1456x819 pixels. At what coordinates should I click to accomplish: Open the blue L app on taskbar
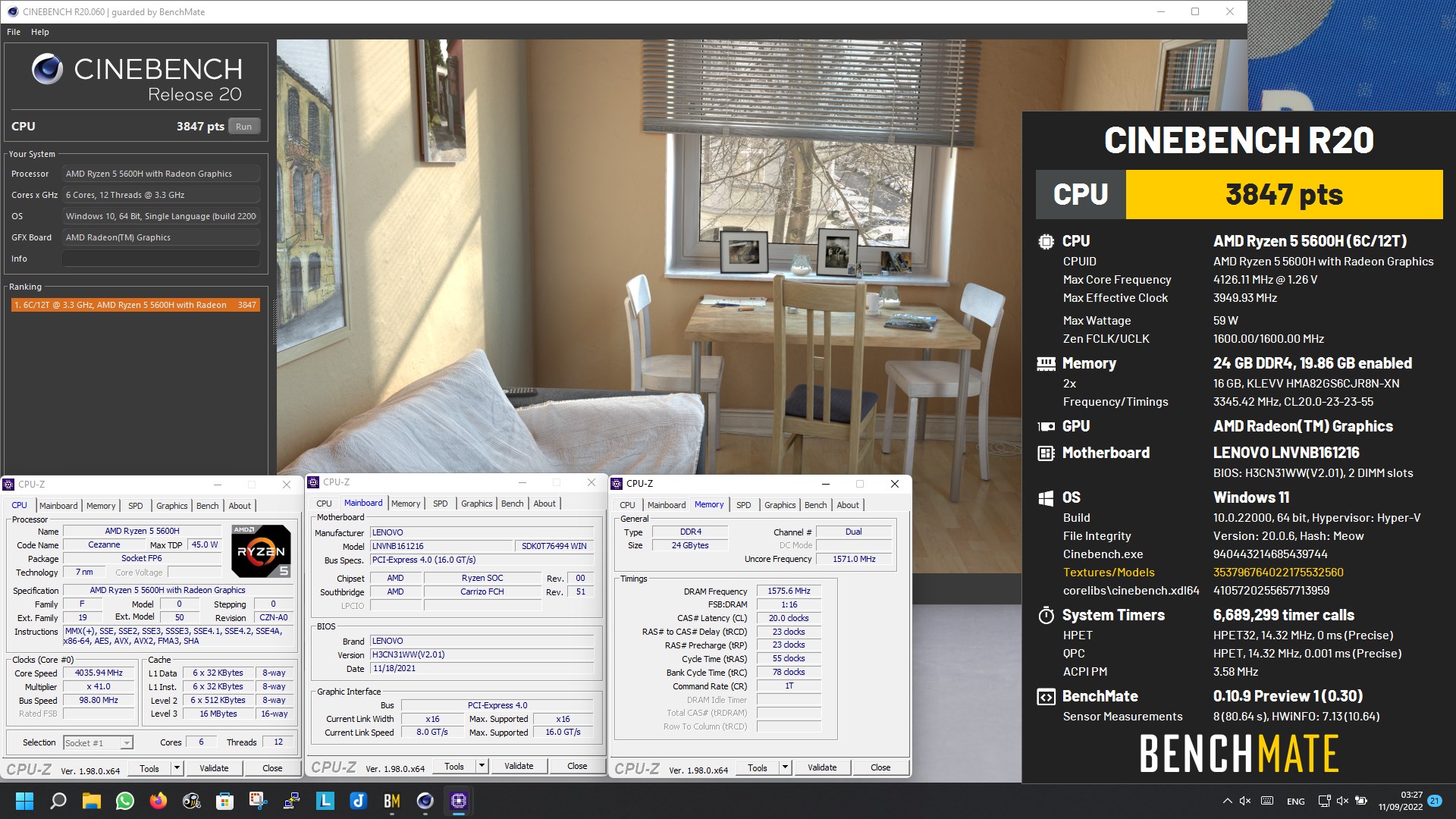point(325,801)
